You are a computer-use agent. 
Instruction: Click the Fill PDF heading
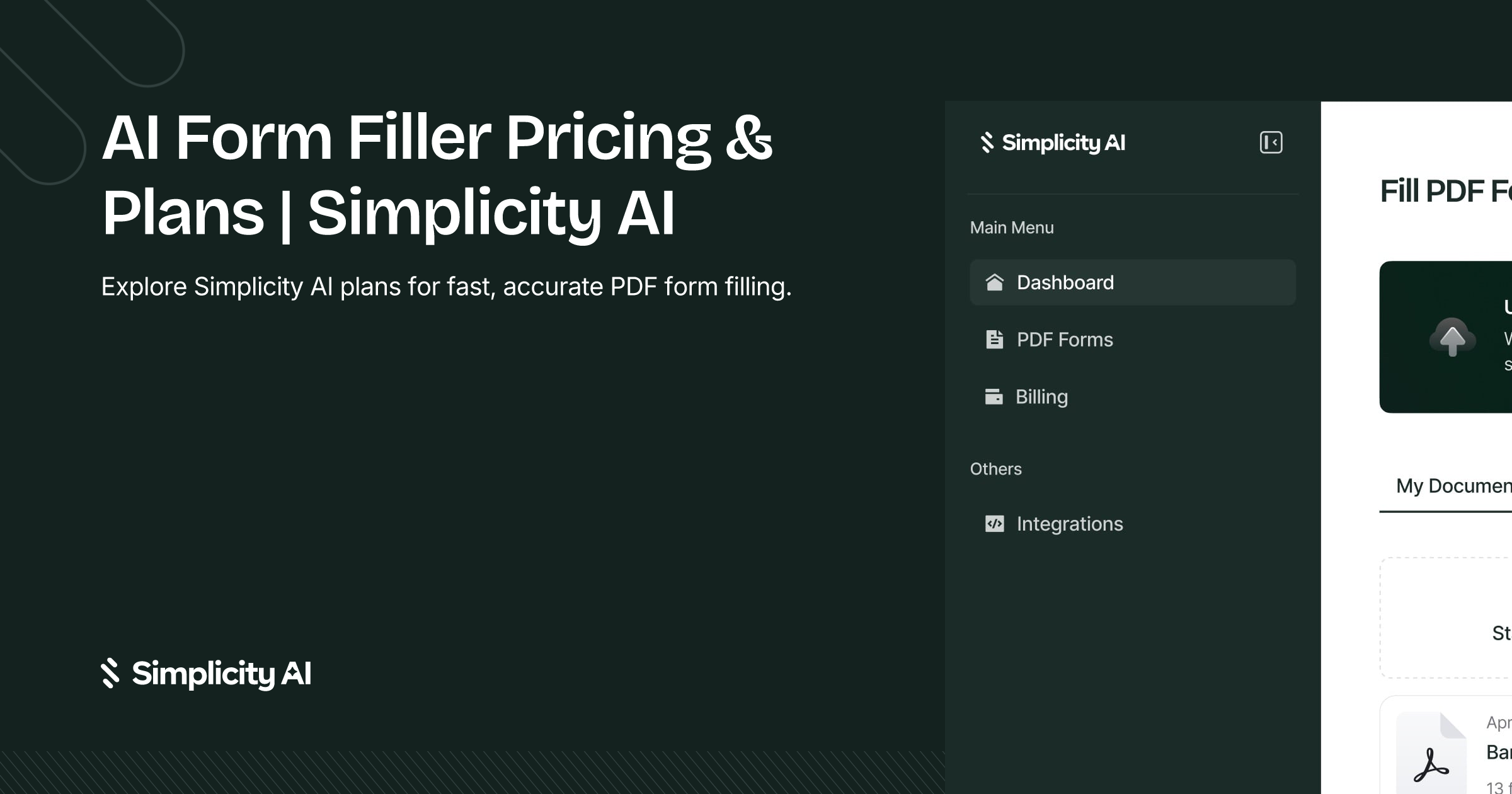(1446, 192)
